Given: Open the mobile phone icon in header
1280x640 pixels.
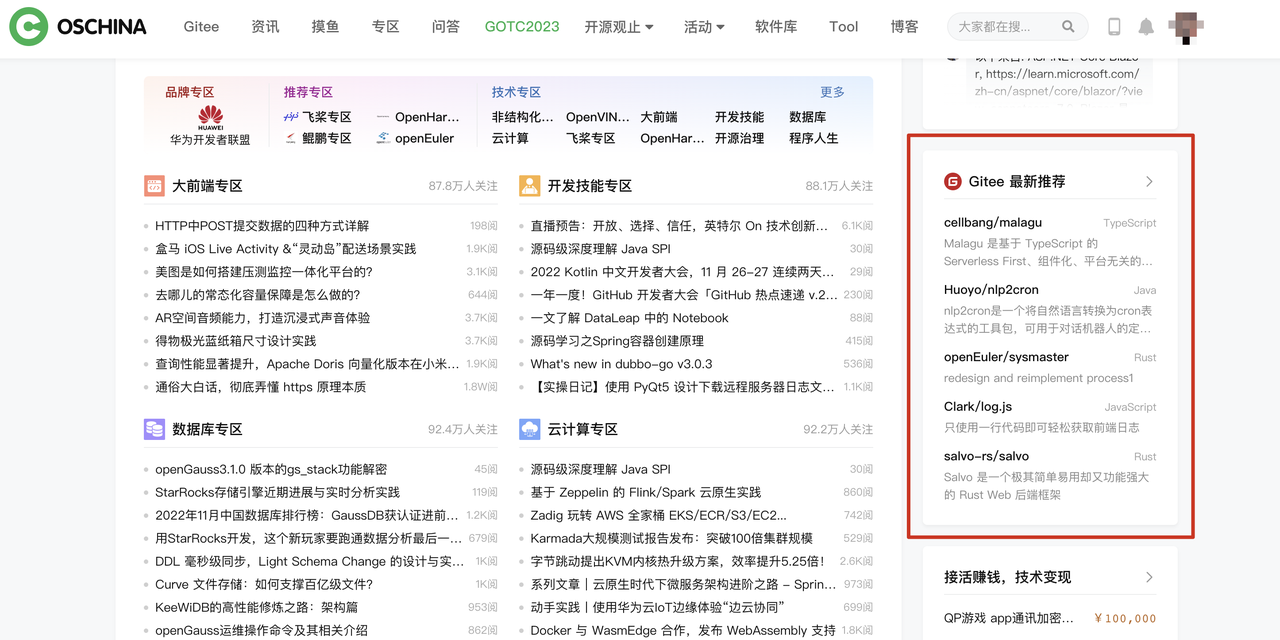Looking at the screenshot, I should coord(1114,27).
